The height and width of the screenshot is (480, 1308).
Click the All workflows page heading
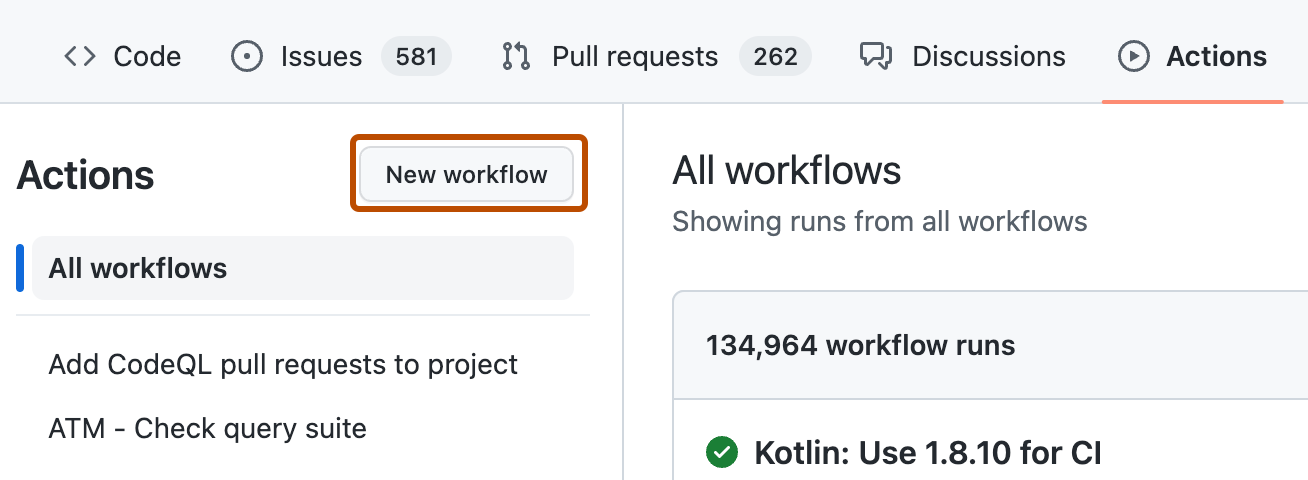coord(787,171)
